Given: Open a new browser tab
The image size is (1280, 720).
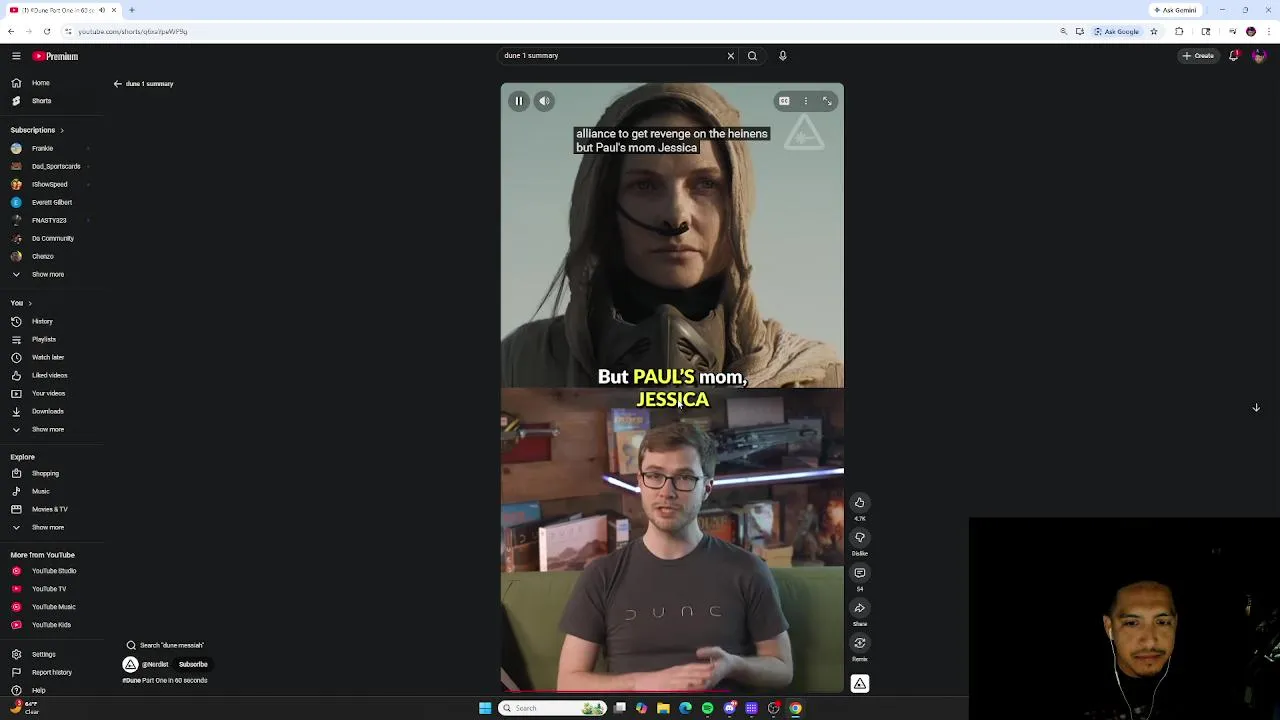Looking at the screenshot, I should click(131, 10).
